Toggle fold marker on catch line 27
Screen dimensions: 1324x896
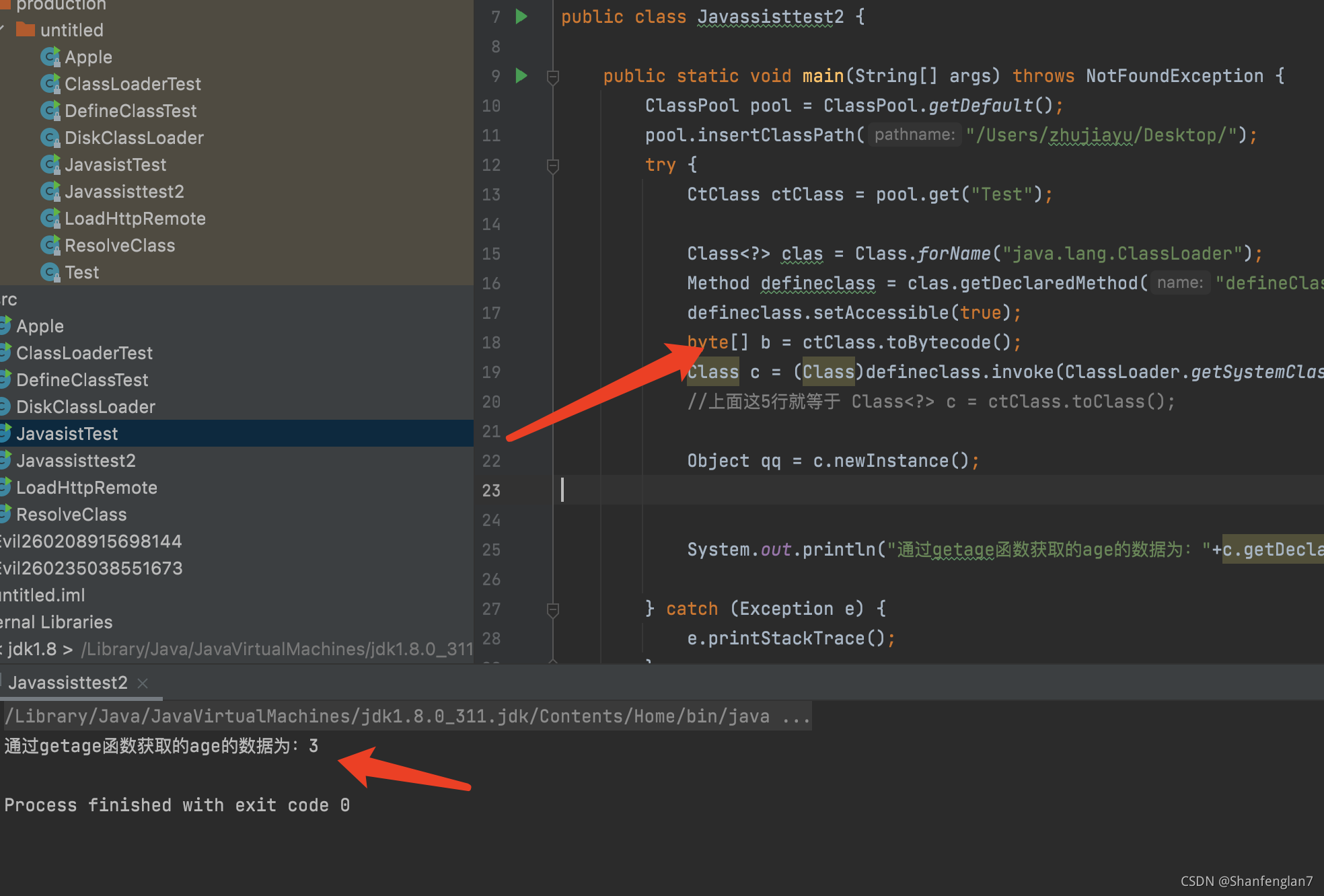pos(553,609)
